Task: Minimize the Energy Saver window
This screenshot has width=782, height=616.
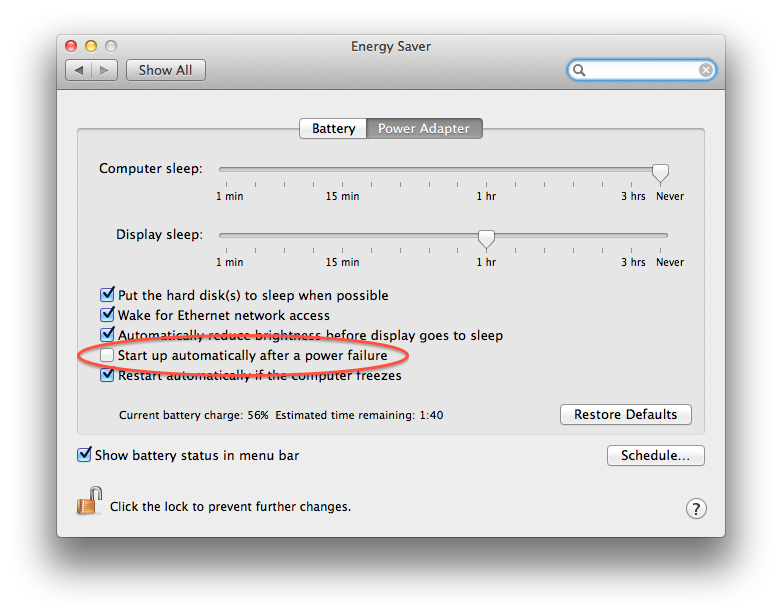Action: (x=91, y=46)
